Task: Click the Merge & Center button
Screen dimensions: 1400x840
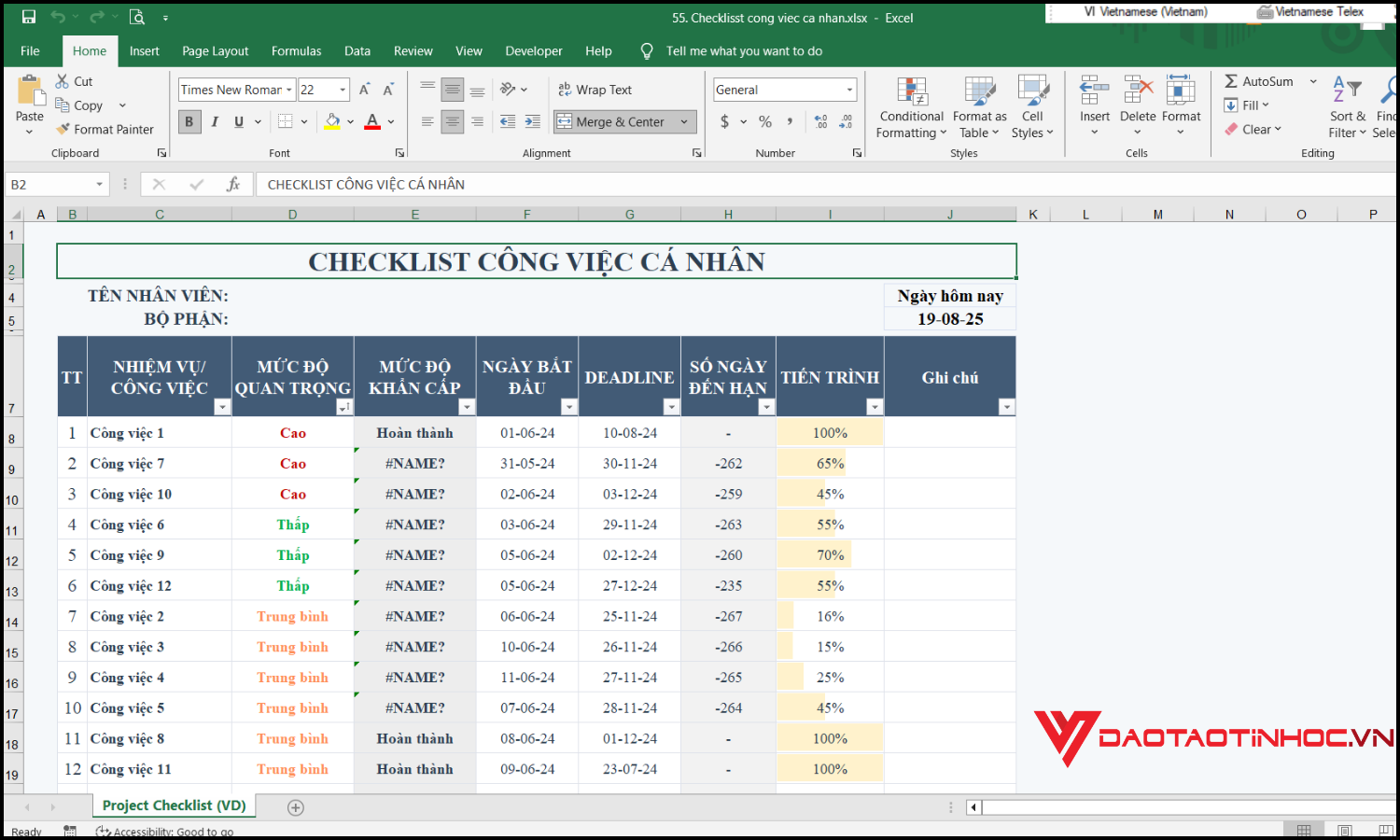Action: coord(612,121)
